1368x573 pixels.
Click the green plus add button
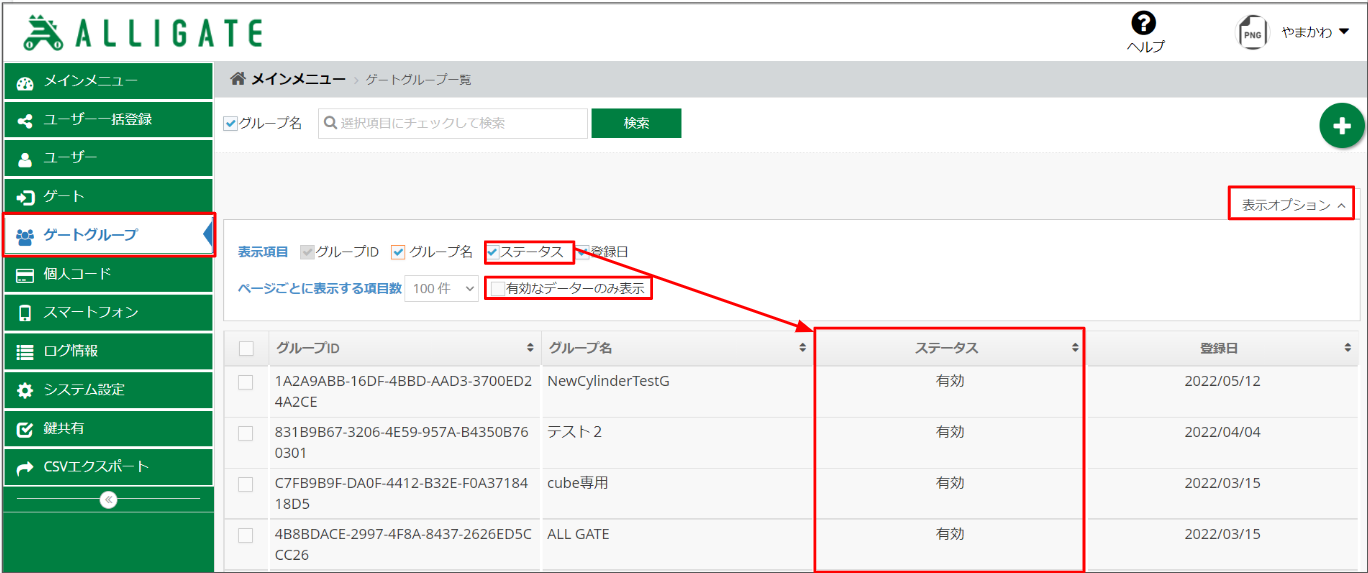coord(1341,126)
